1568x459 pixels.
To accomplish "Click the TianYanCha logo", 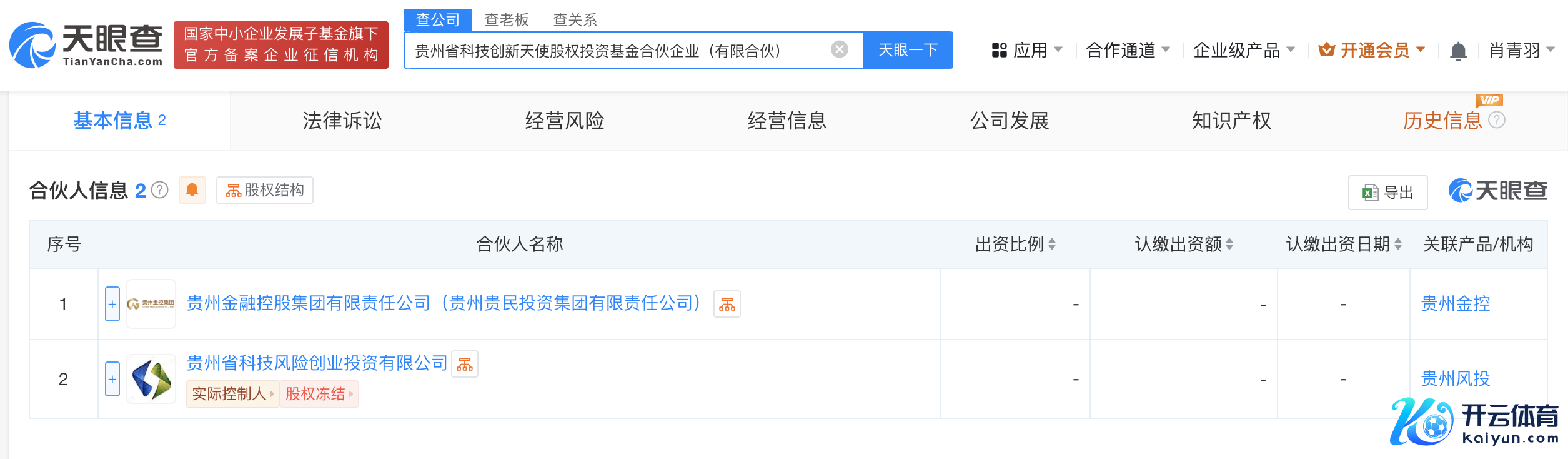I will tap(86, 45).
